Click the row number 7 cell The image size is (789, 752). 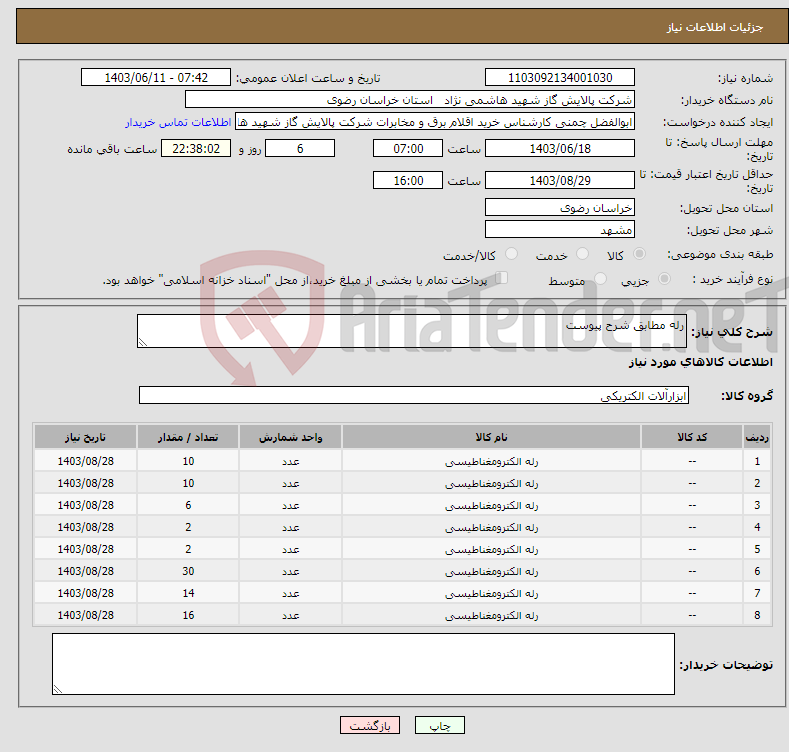(757, 593)
